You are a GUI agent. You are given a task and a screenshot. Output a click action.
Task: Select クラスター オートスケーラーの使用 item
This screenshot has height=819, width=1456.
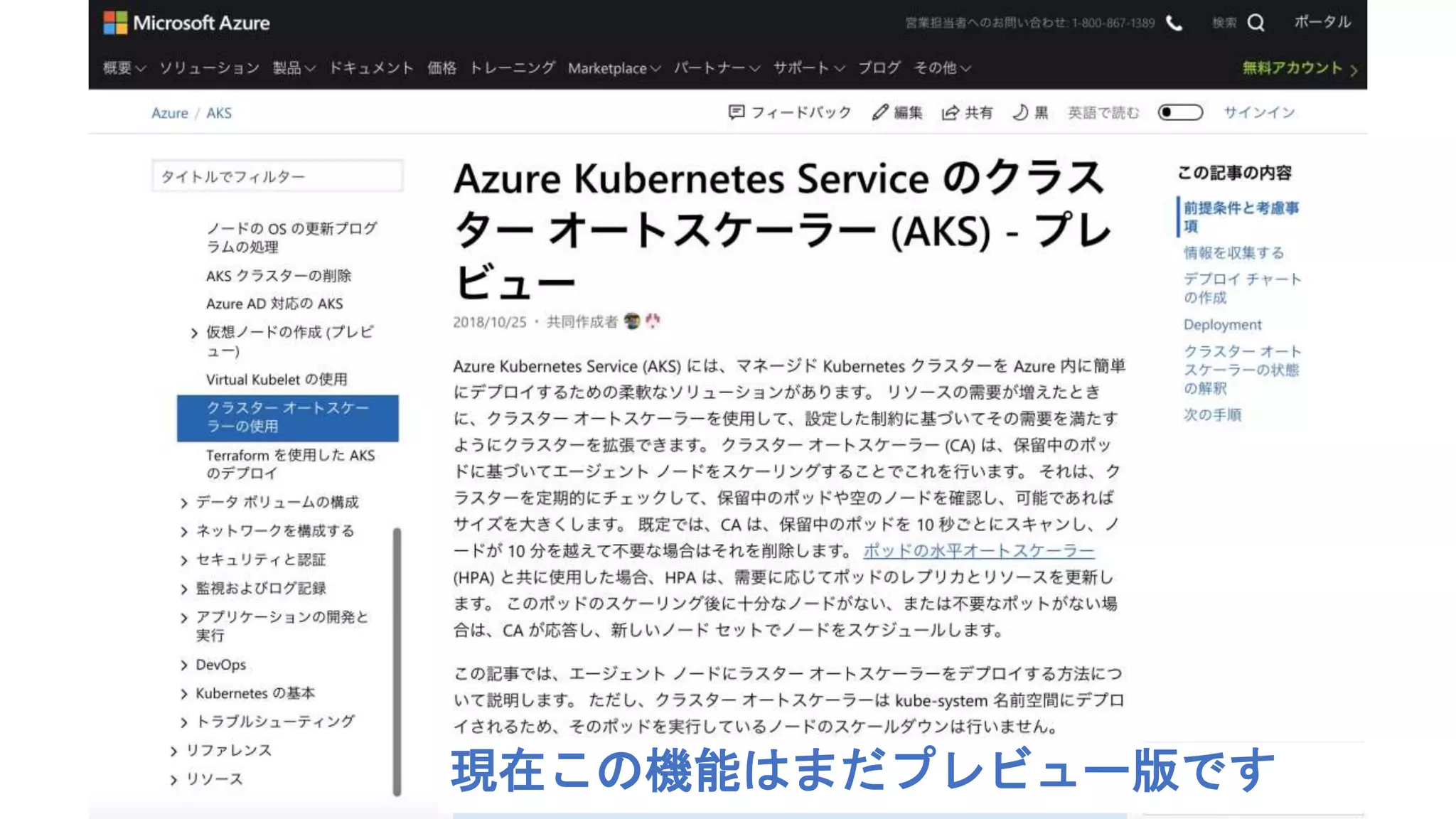pos(287,417)
